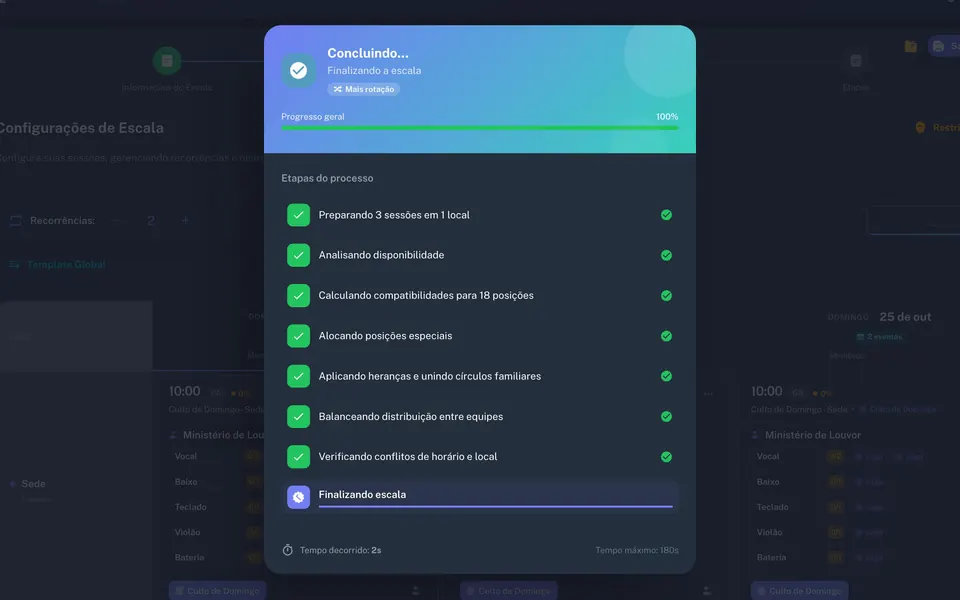Select the Sede location in the background sidebar
Viewport: 960px width, 600px height.
pos(33,484)
